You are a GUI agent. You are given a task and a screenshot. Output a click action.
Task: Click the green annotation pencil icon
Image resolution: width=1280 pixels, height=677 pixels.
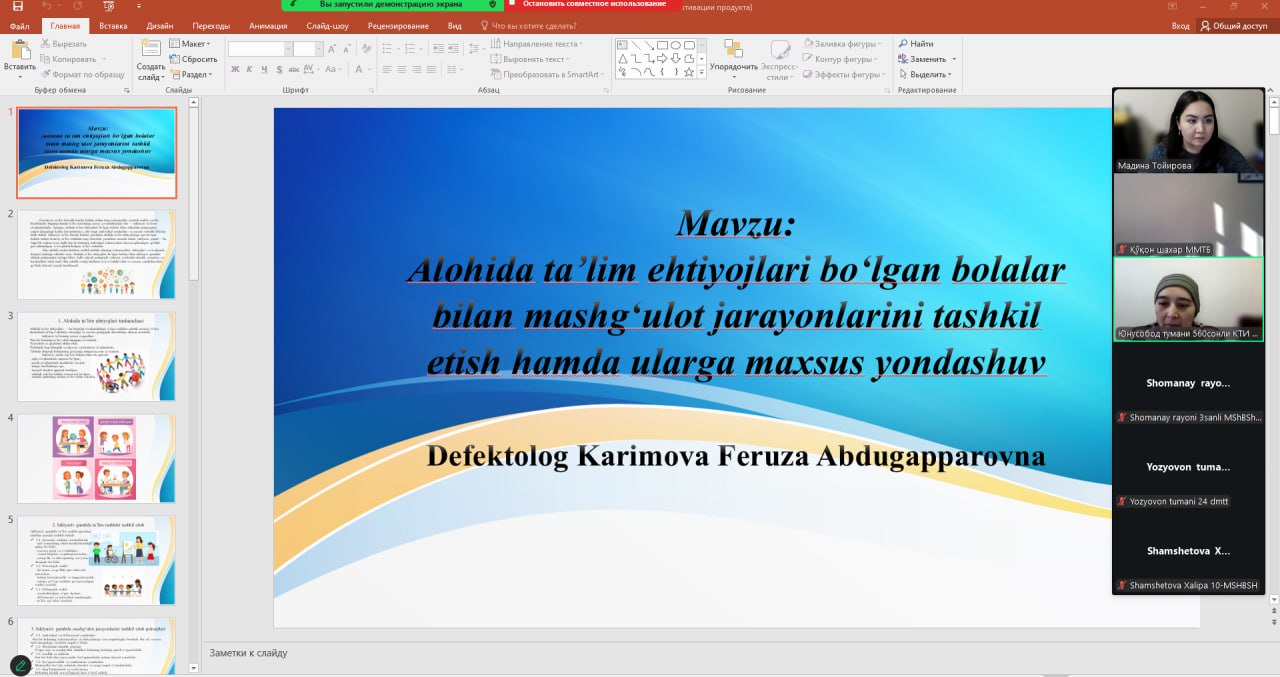pyautogui.click(x=20, y=665)
